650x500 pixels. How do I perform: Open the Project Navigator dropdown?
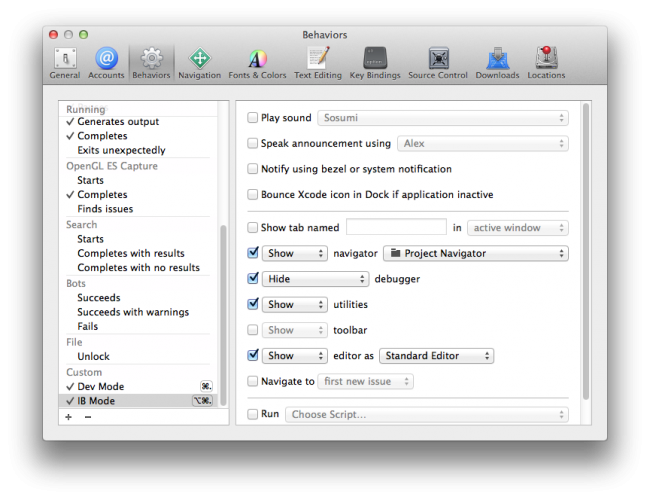coord(476,253)
